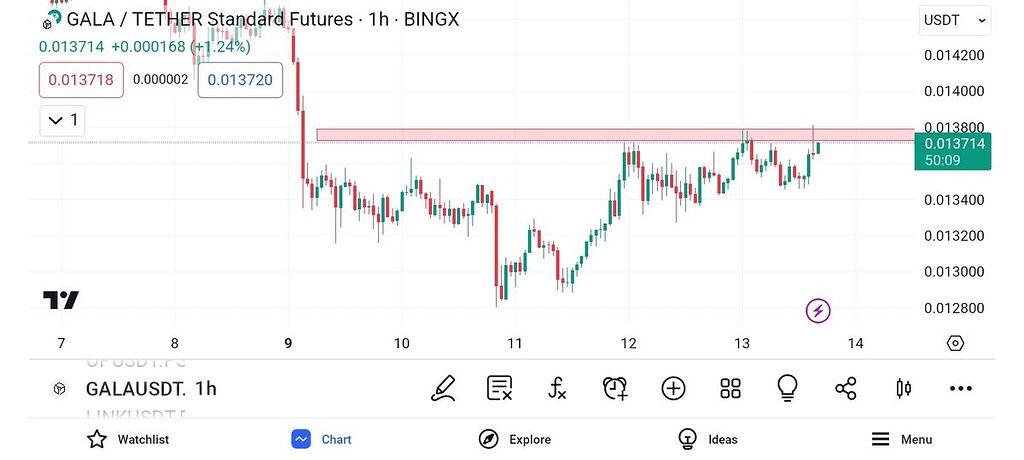Open the USDT currency dropdown
Screen dimensions: 1024x460
point(955,20)
